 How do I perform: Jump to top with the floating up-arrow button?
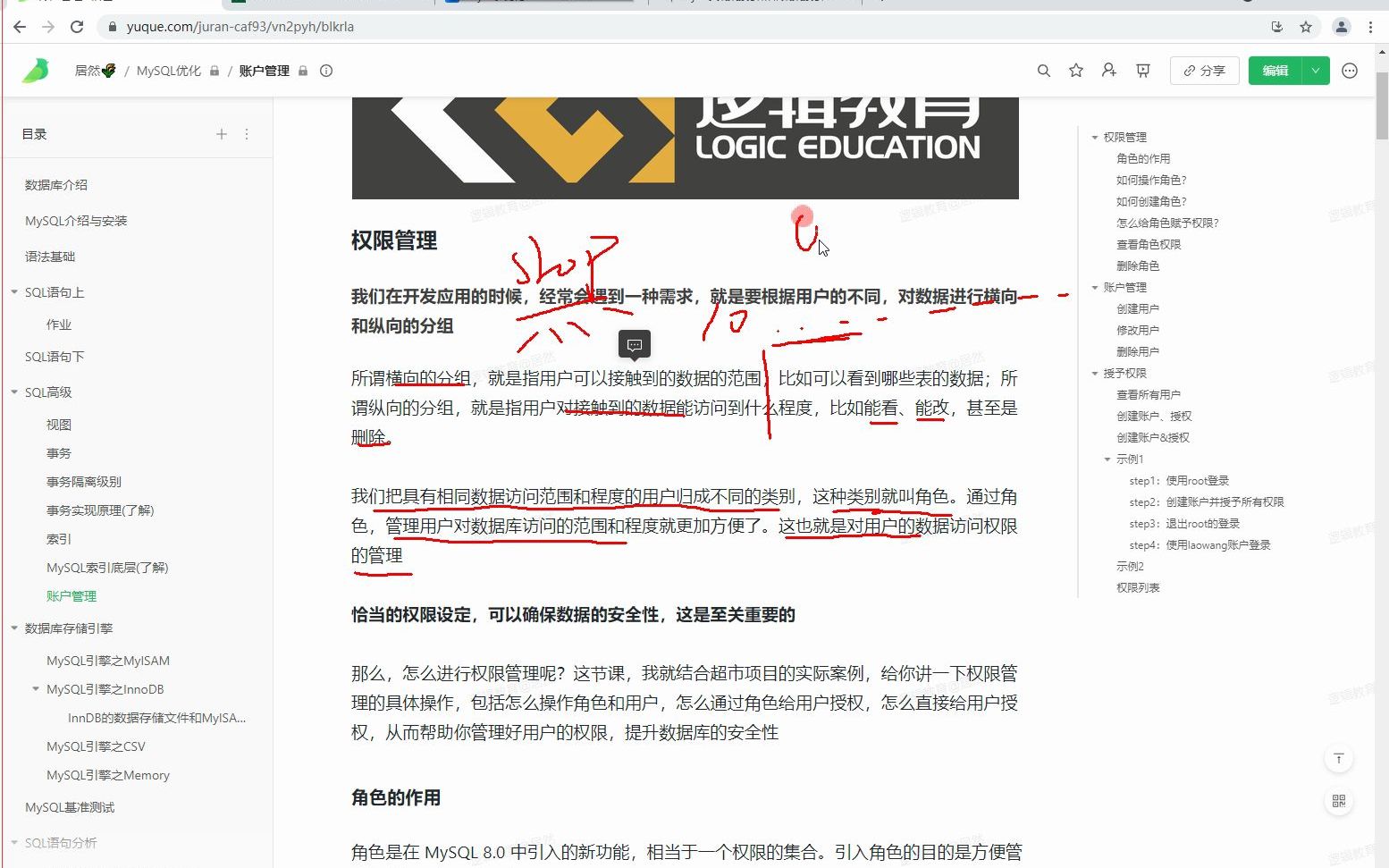tap(1339, 758)
